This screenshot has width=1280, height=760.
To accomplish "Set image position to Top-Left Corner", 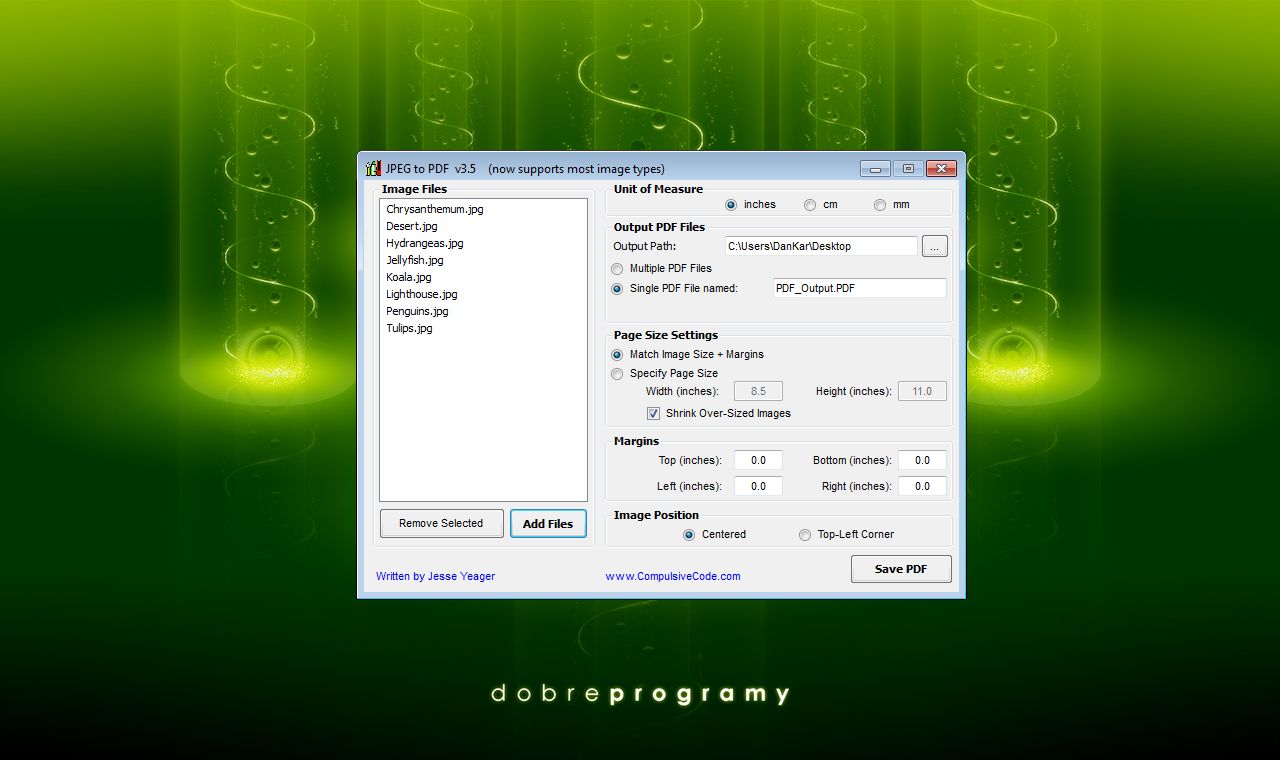I will click(x=805, y=534).
